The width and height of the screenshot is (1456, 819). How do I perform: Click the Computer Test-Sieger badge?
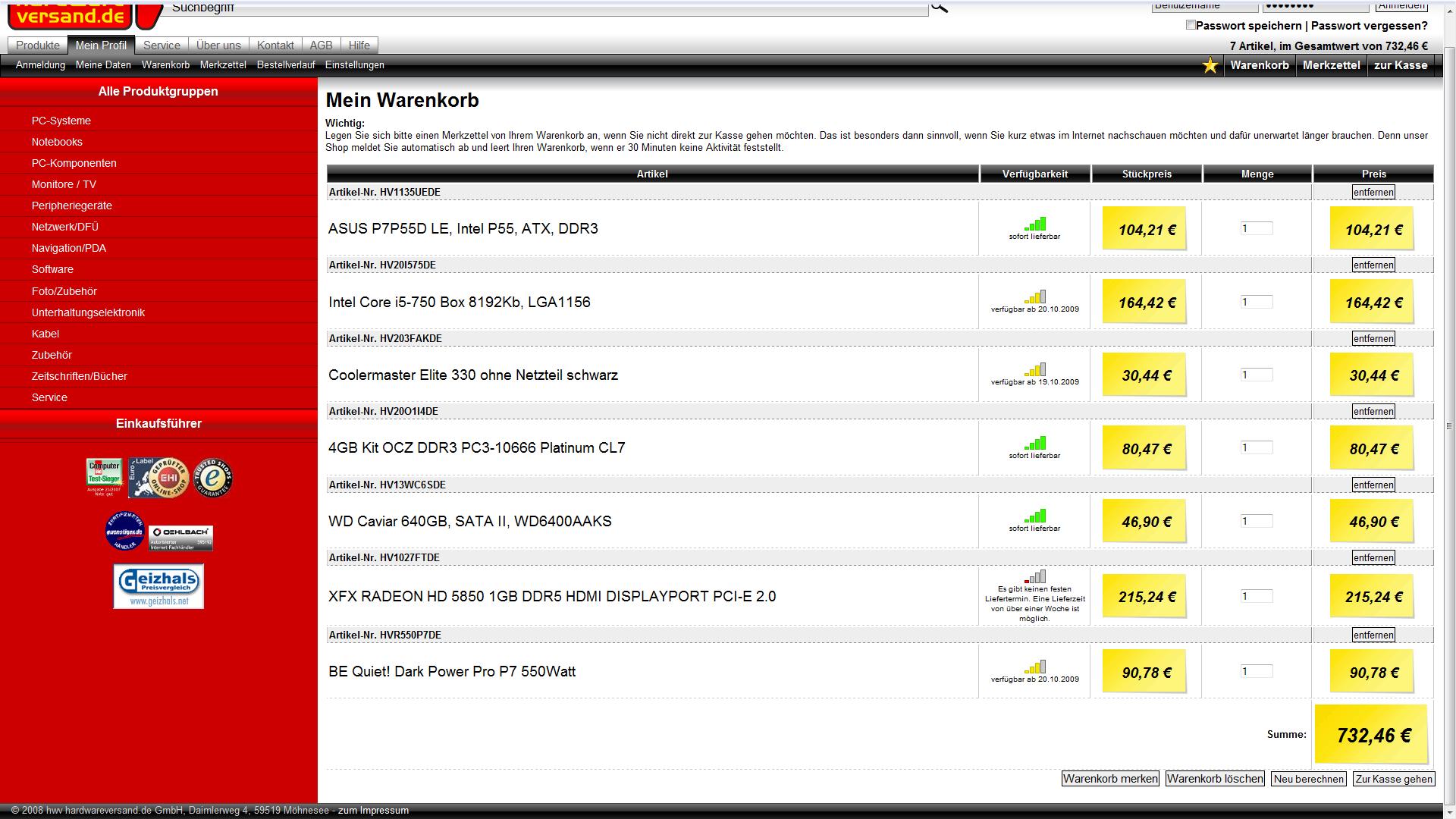click(x=104, y=477)
